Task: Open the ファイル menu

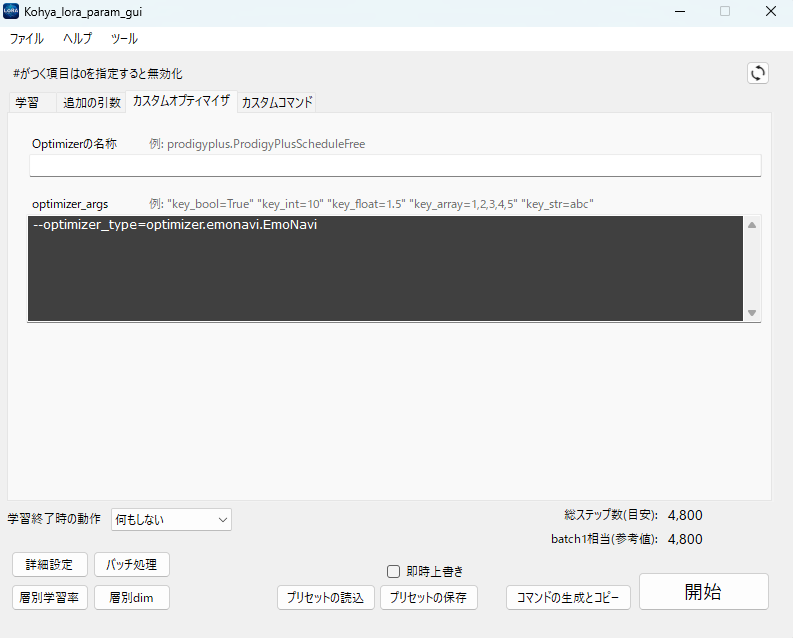Action: tap(27, 38)
